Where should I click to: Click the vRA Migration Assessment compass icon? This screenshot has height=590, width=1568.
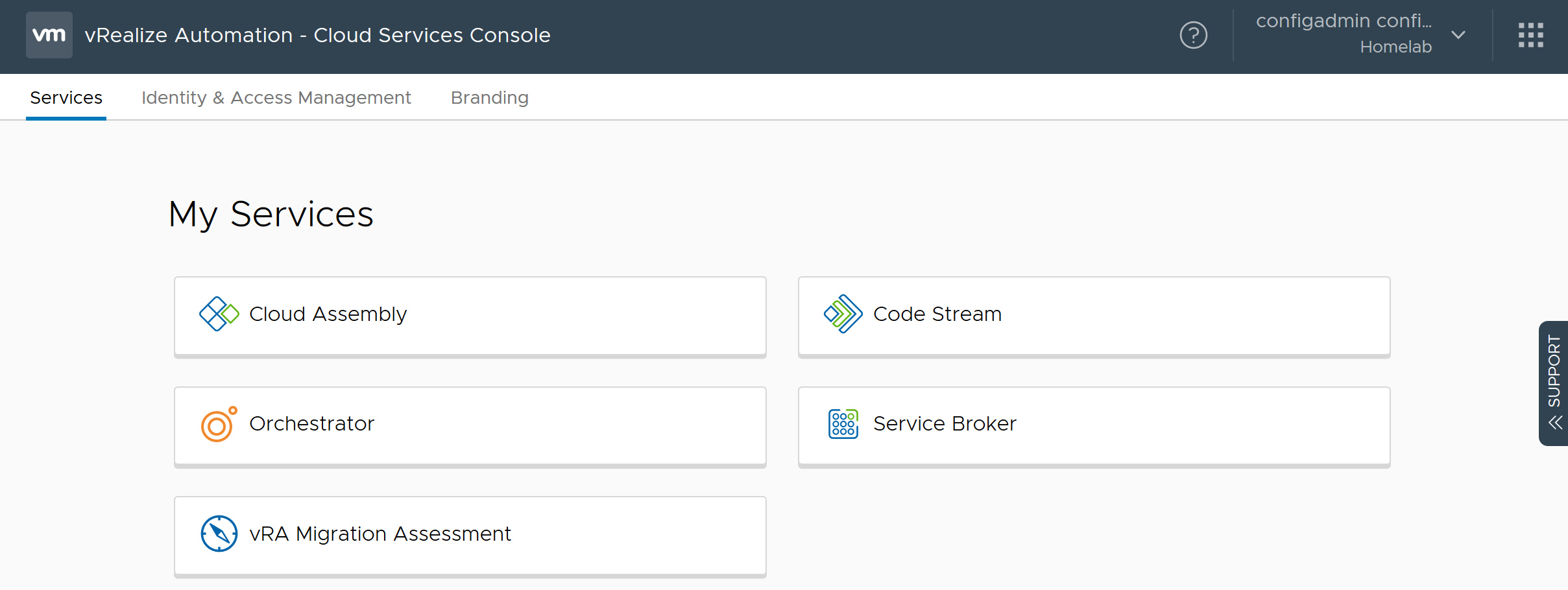coord(219,534)
